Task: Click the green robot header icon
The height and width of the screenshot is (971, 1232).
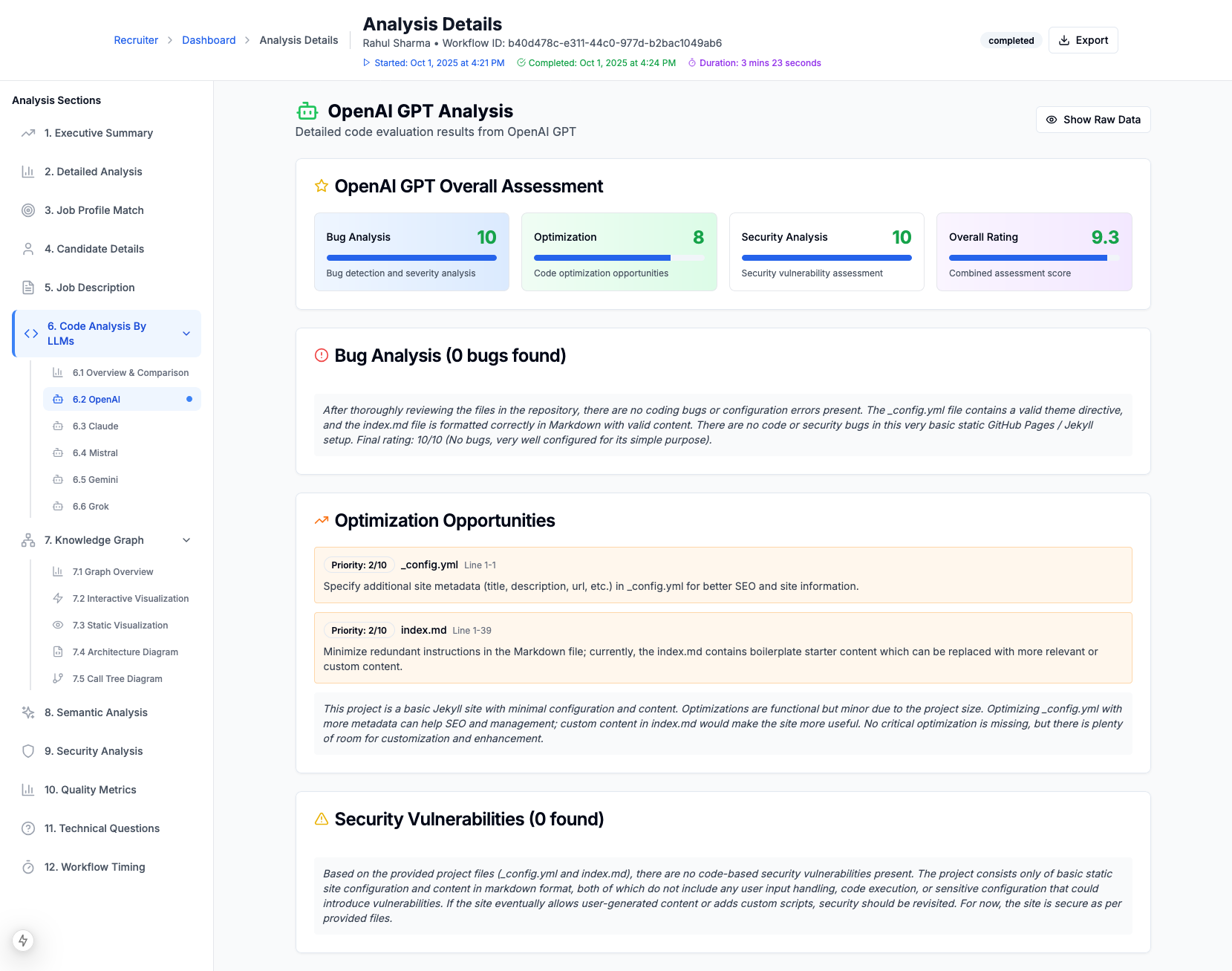Action: [x=307, y=111]
